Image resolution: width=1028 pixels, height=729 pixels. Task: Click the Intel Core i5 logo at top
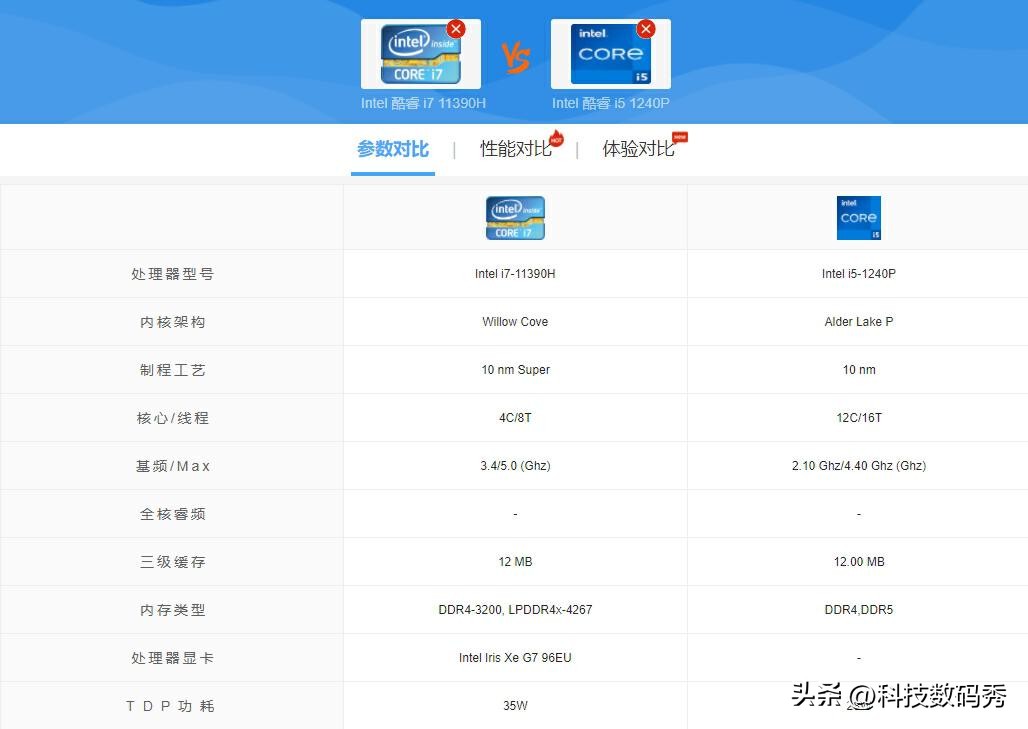tap(610, 52)
